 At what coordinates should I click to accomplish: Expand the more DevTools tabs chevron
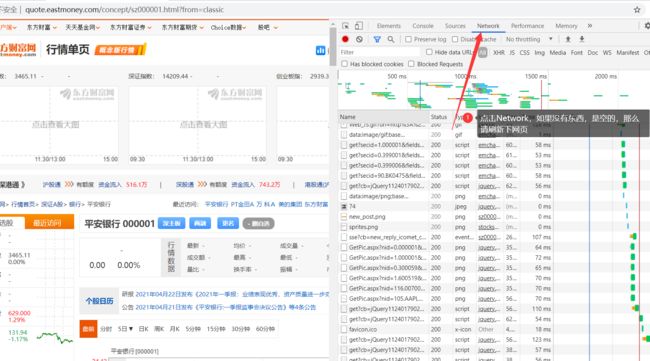(590, 26)
